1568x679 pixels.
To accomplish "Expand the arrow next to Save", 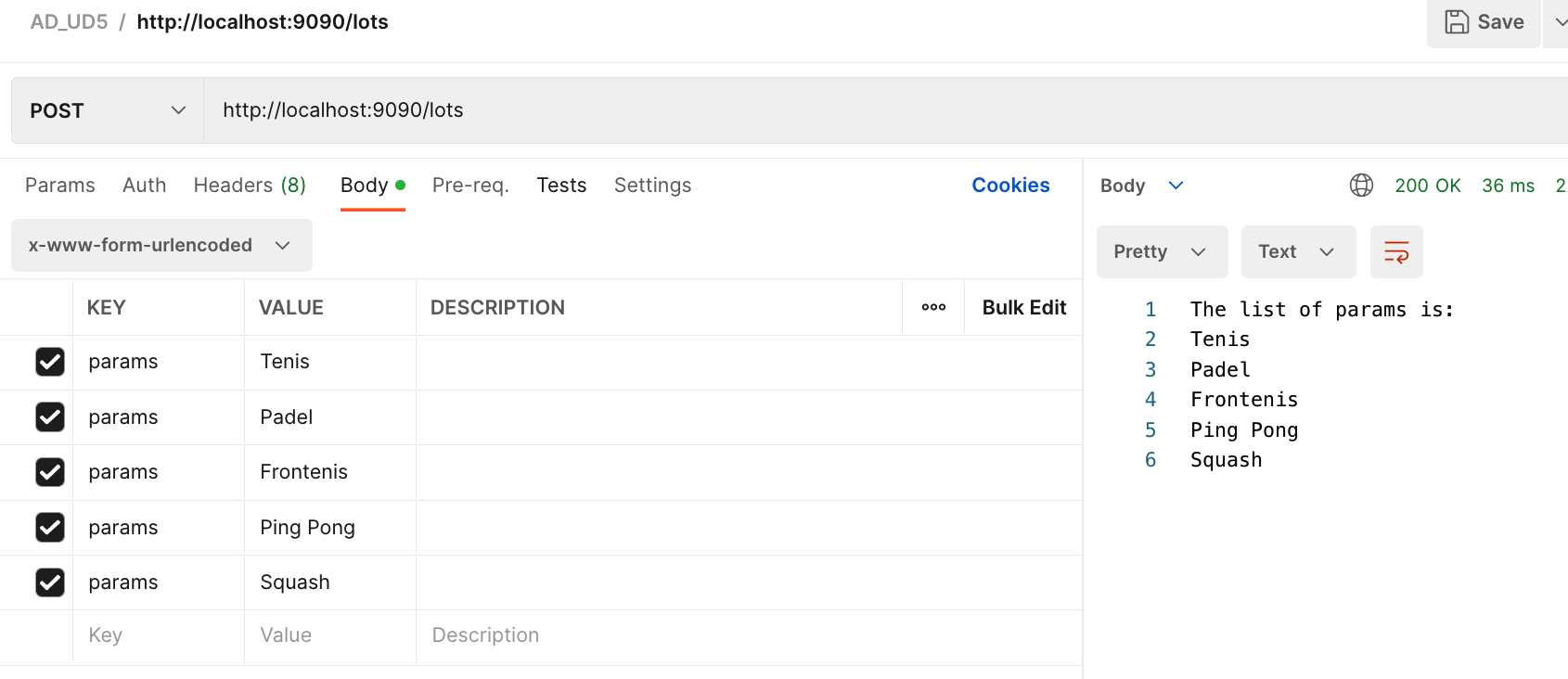I will pyautogui.click(x=1560, y=22).
